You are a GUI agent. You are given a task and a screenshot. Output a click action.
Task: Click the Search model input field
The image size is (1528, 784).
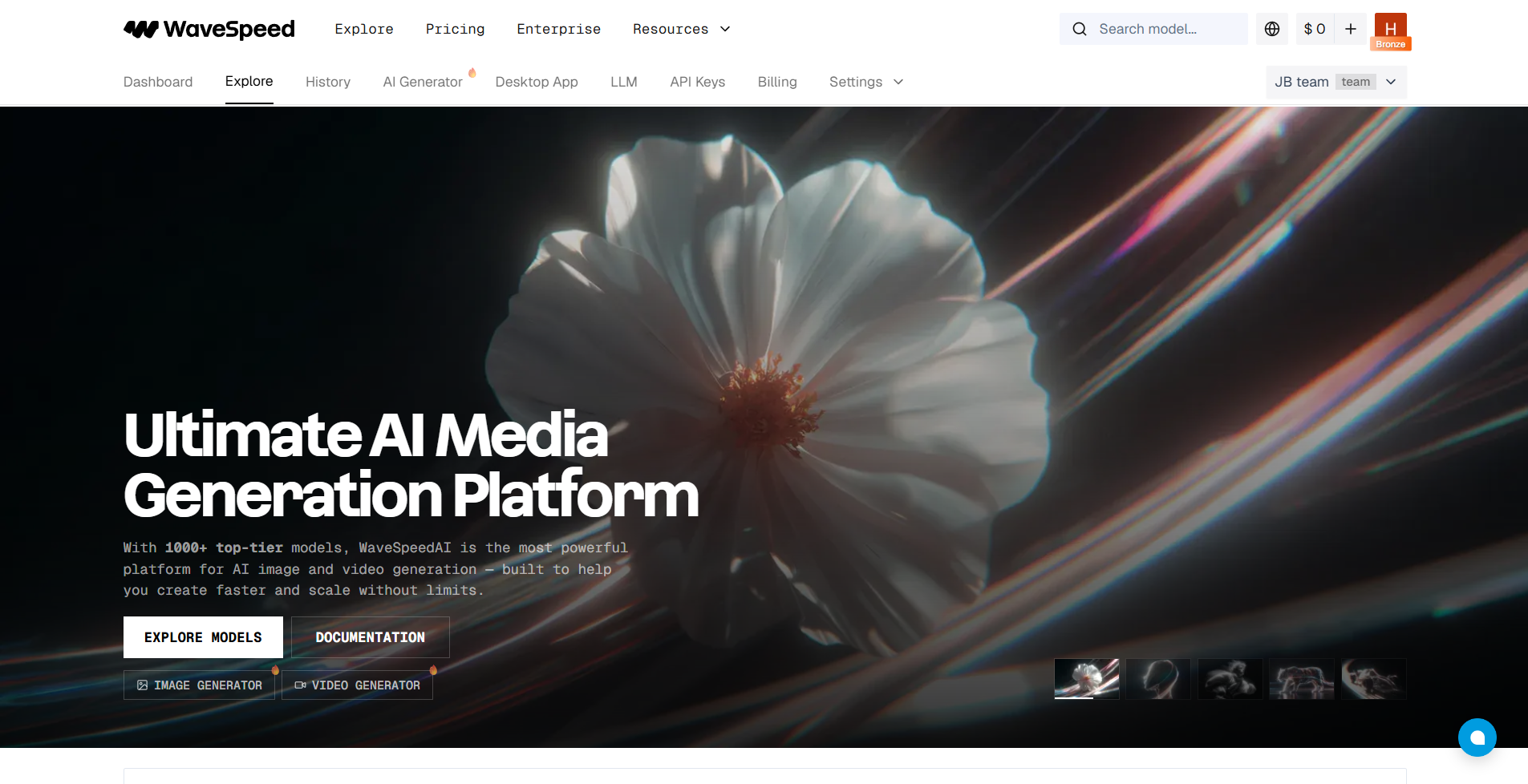click(x=1167, y=29)
